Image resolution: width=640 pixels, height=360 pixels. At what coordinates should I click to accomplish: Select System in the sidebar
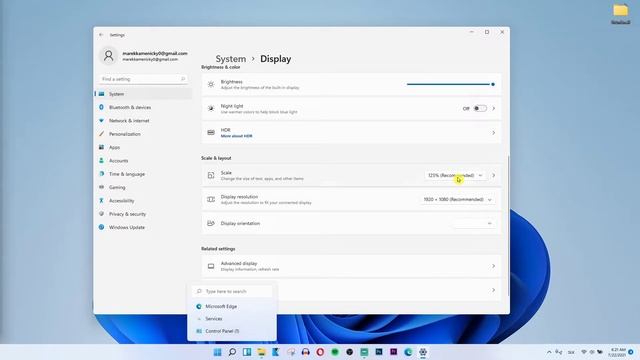[x=143, y=94]
